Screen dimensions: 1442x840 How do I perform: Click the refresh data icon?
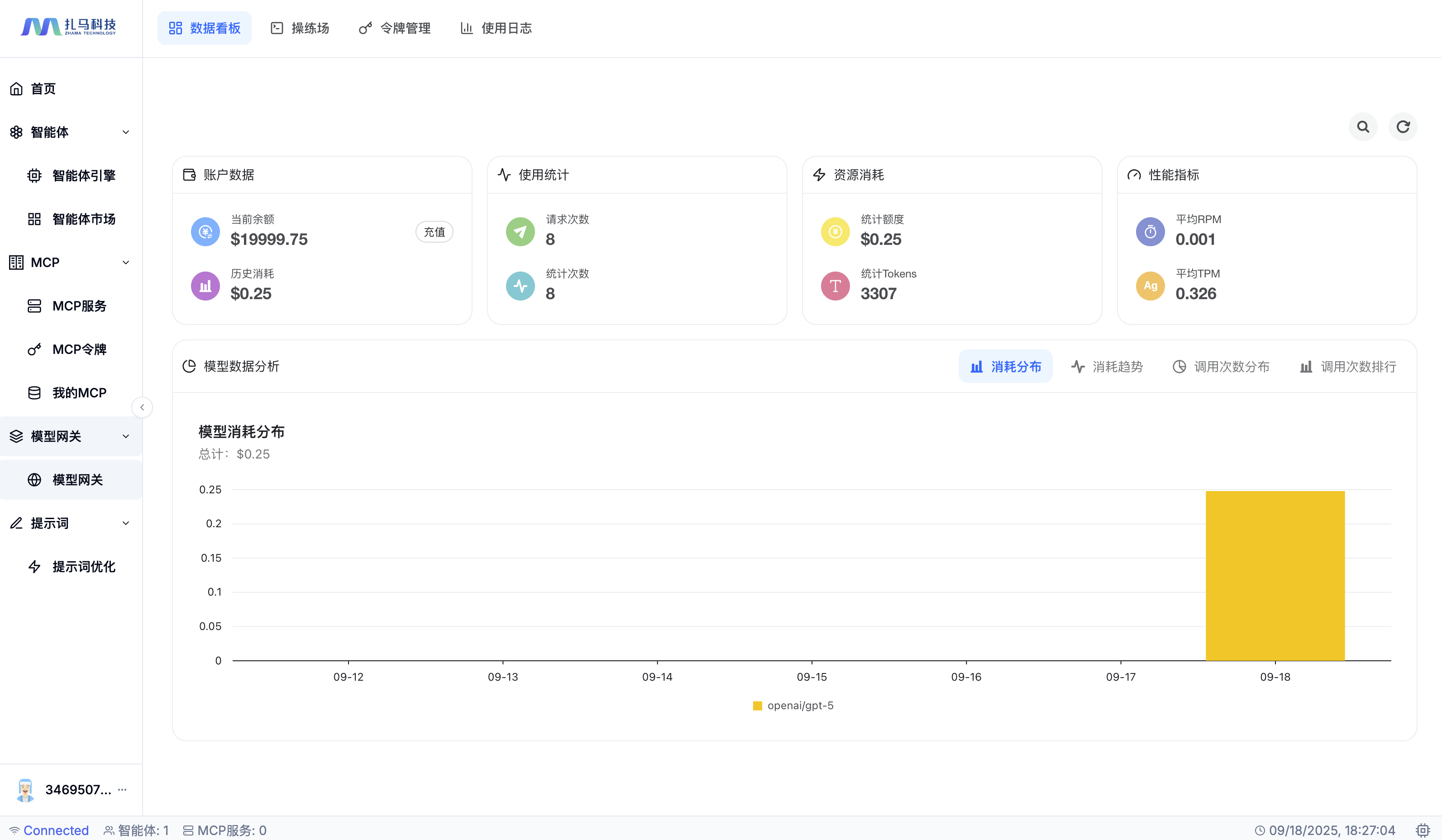(1403, 126)
